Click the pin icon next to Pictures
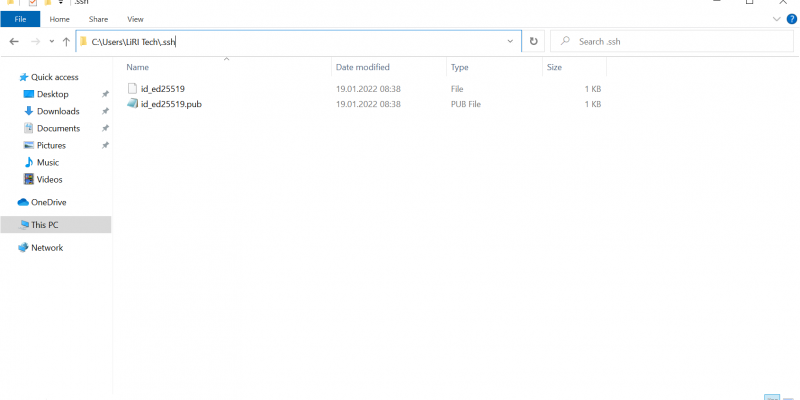The width and height of the screenshot is (800, 400). click(105, 145)
